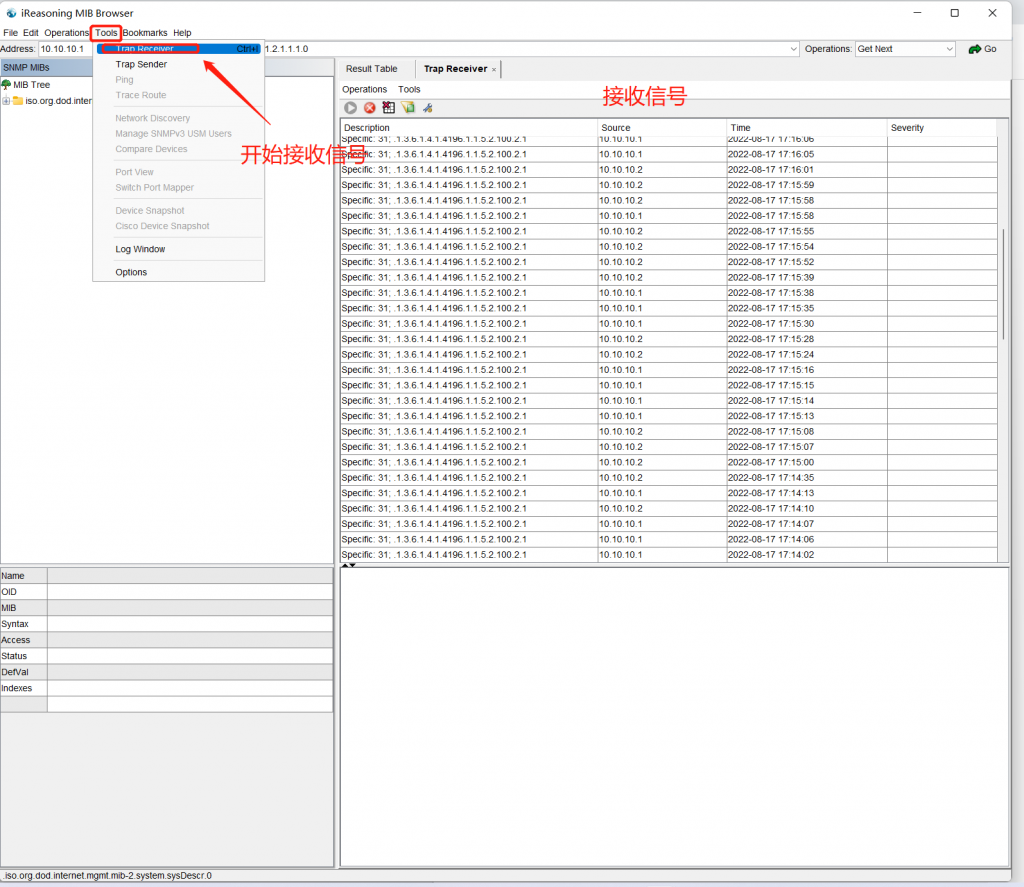This screenshot has width=1024, height=887.
Task: Open the Bookmarks menu
Action: pyautogui.click(x=145, y=33)
